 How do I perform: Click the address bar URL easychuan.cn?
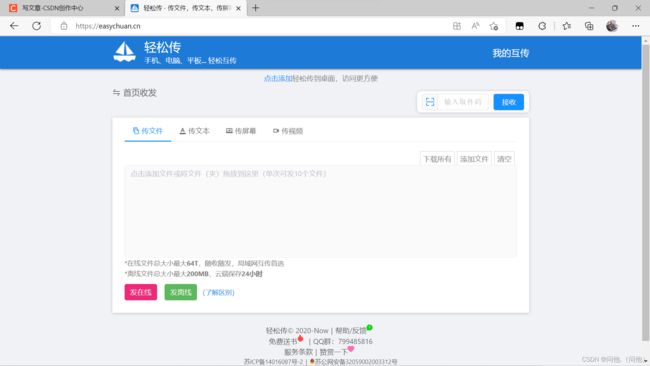pyautogui.click(x=108, y=26)
